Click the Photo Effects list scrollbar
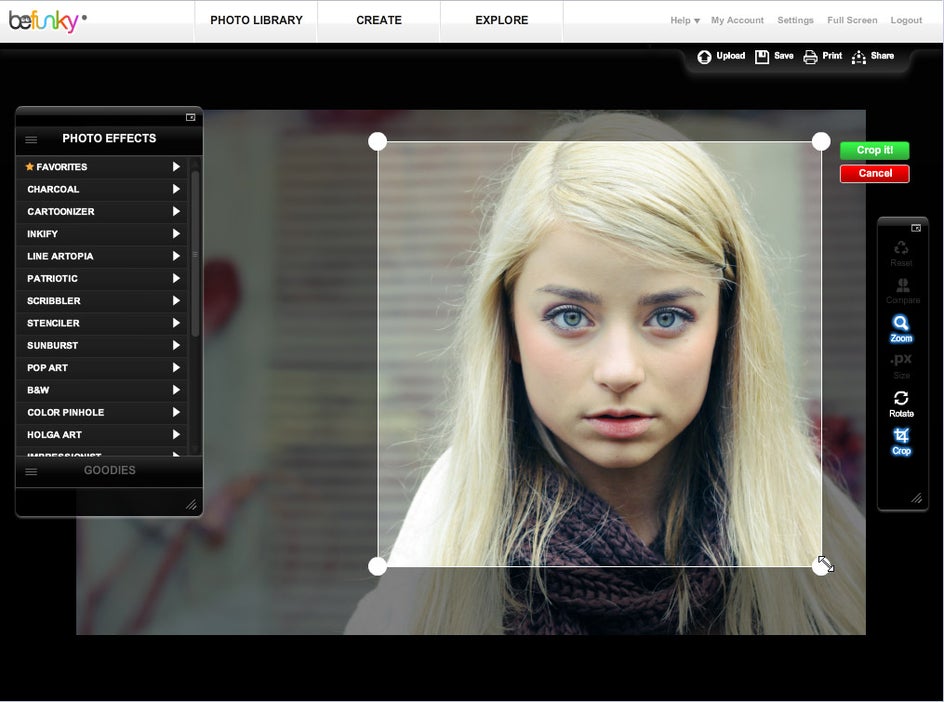The width and height of the screenshot is (944, 702). pyautogui.click(x=195, y=254)
